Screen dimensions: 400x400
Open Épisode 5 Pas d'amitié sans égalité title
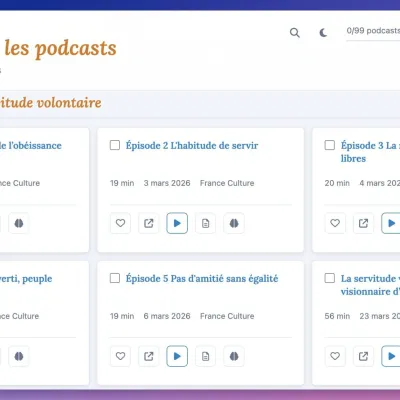[x=202, y=278]
